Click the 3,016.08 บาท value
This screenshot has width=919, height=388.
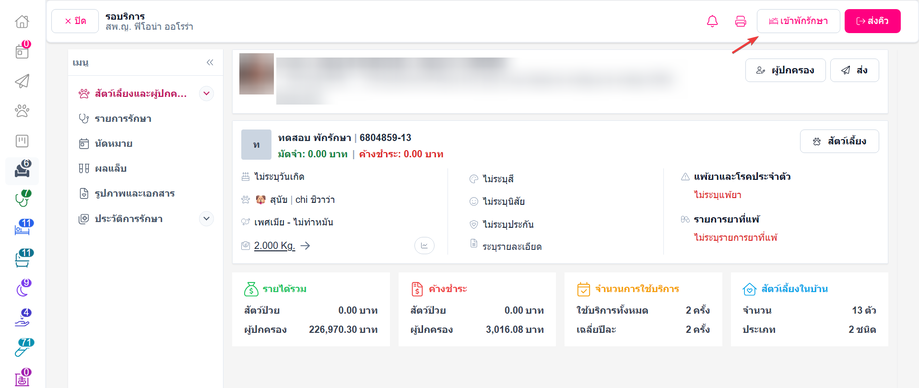tap(515, 329)
